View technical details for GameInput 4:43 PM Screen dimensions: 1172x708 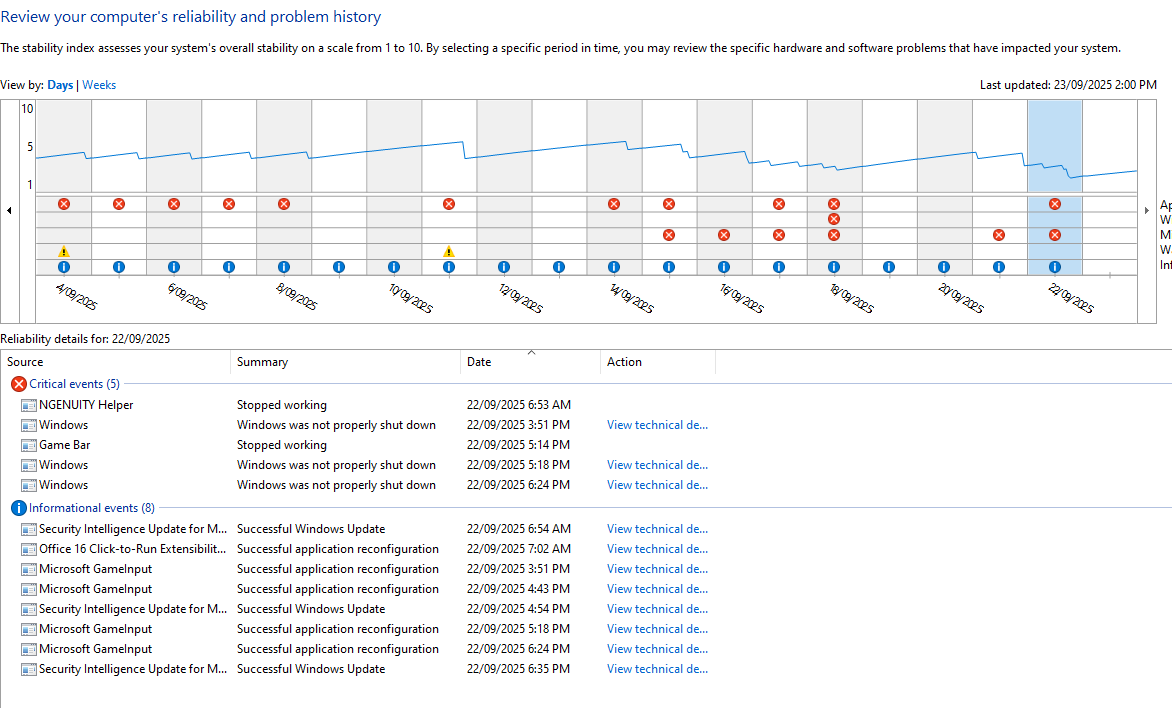point(657,589)
